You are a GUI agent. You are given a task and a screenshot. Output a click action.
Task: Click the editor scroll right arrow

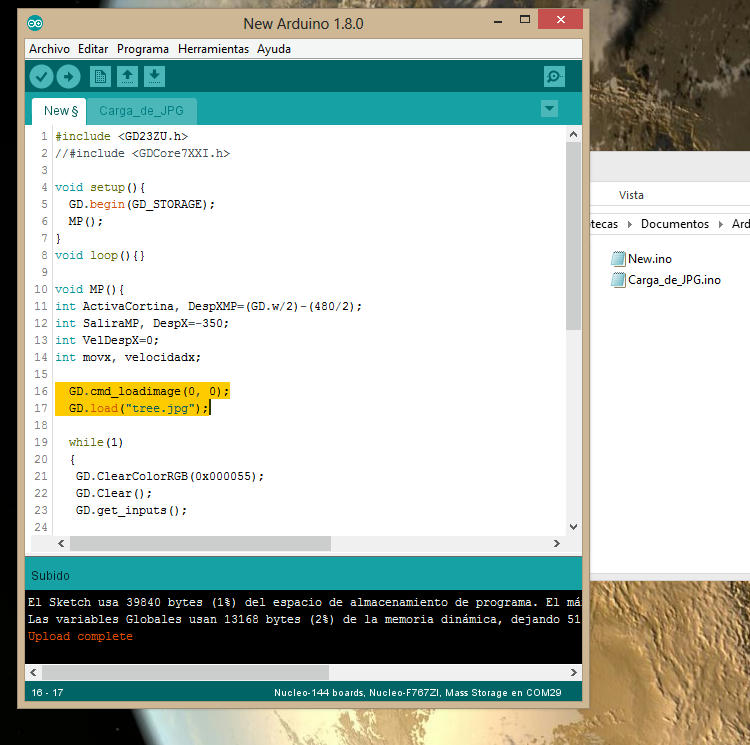click(x=556, y=543)
